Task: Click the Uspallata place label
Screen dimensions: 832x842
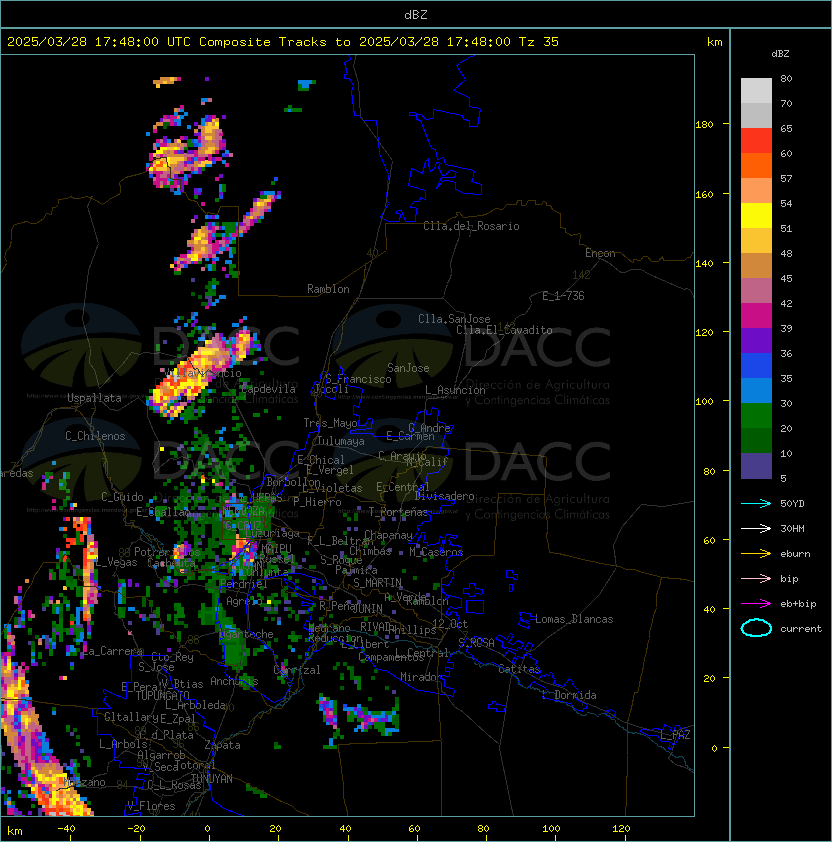Action: coord(94,398)
